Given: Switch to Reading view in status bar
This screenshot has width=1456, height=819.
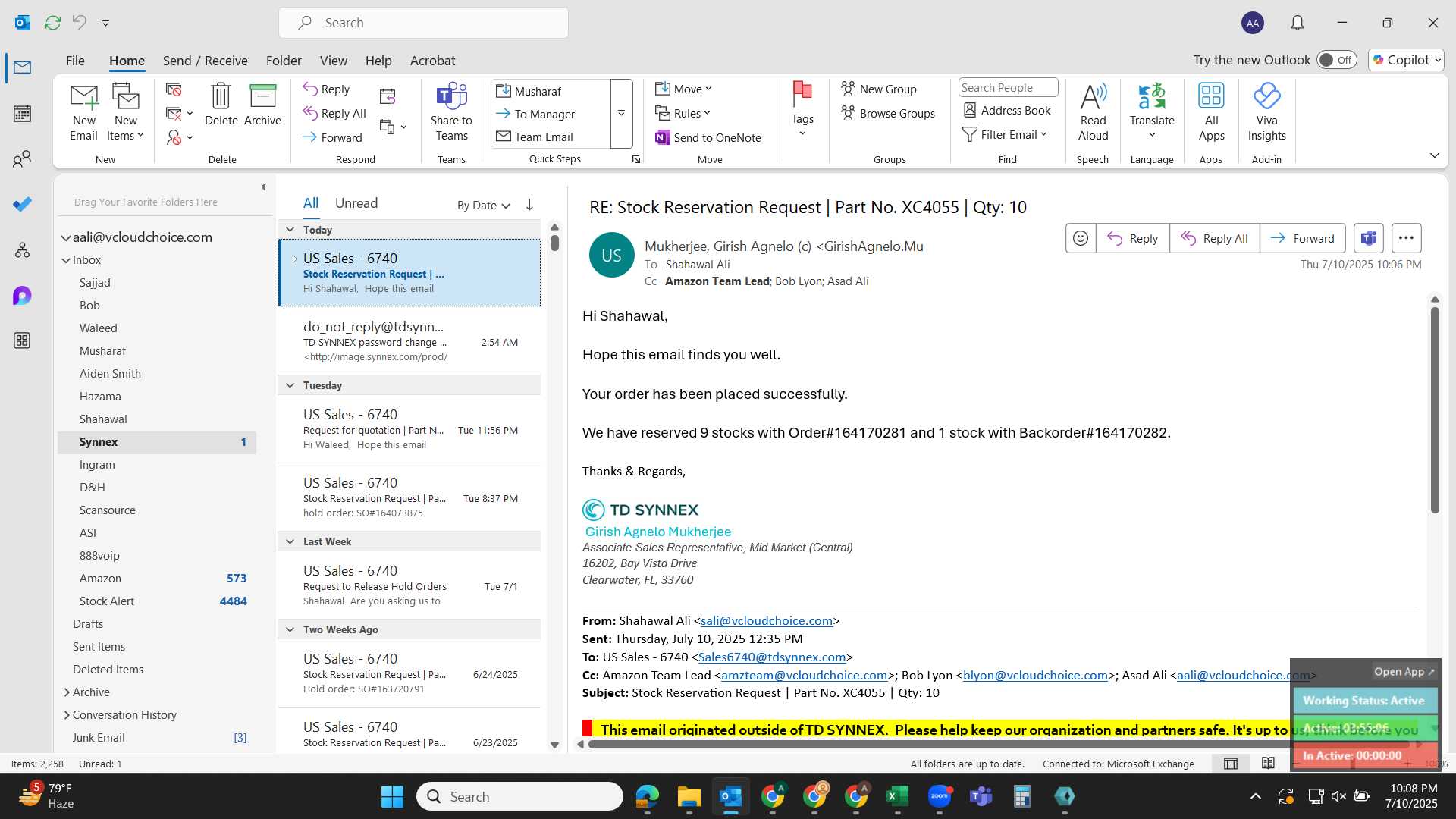Looking at the screenshot, I should 1268,764.
